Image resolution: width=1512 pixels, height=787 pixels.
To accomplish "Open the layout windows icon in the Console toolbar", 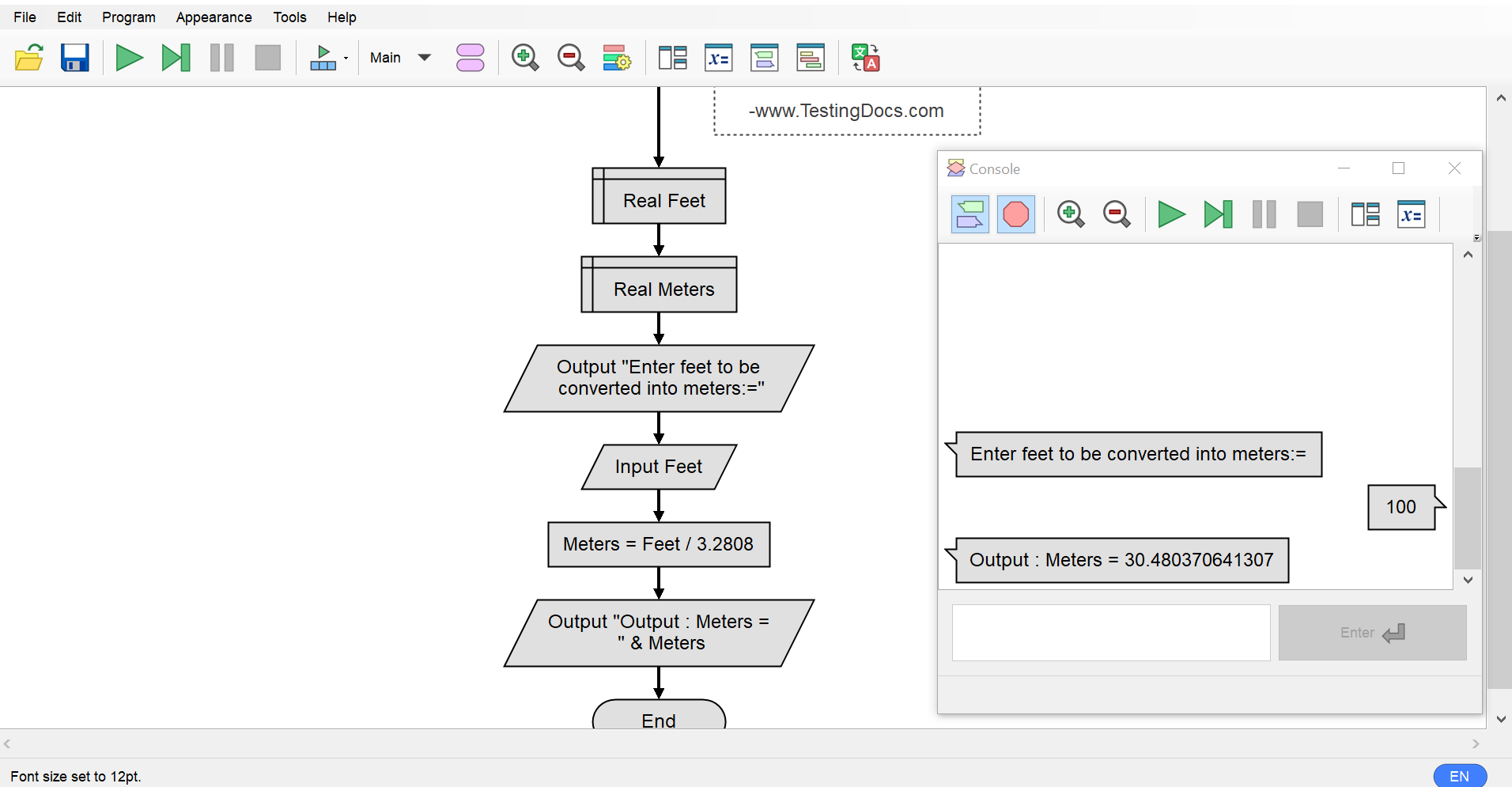I will coord(1365,214).
